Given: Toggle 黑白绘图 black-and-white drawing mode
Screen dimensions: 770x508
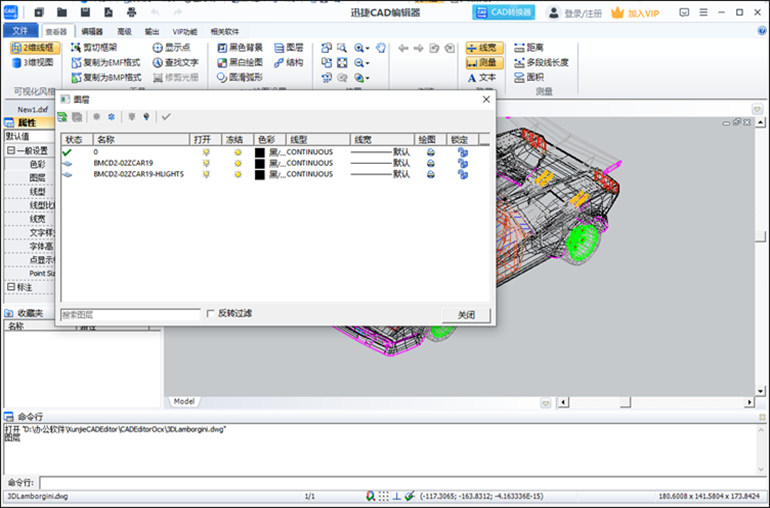Looking at the screenshot, I should 240,62.
